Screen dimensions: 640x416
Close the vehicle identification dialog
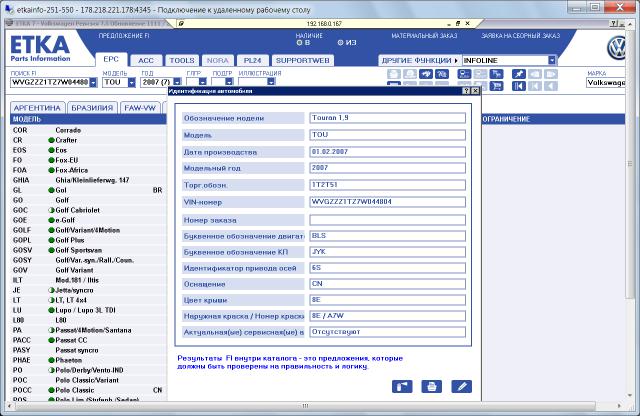475,91
